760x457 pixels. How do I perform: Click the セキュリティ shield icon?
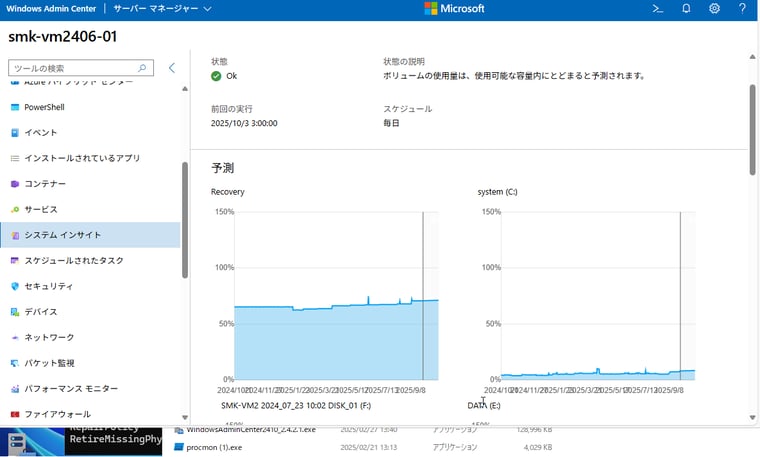[x=15, y=286]
